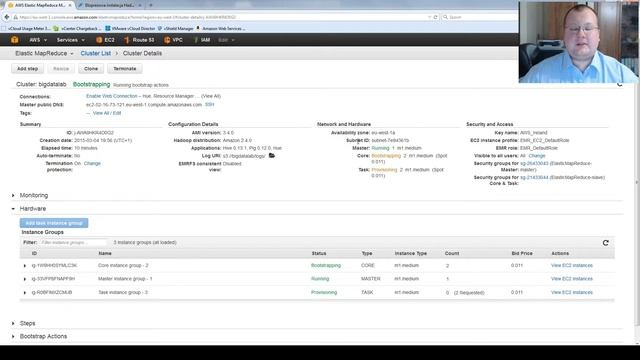Click the AWS console home cube icon

[15, 40]
